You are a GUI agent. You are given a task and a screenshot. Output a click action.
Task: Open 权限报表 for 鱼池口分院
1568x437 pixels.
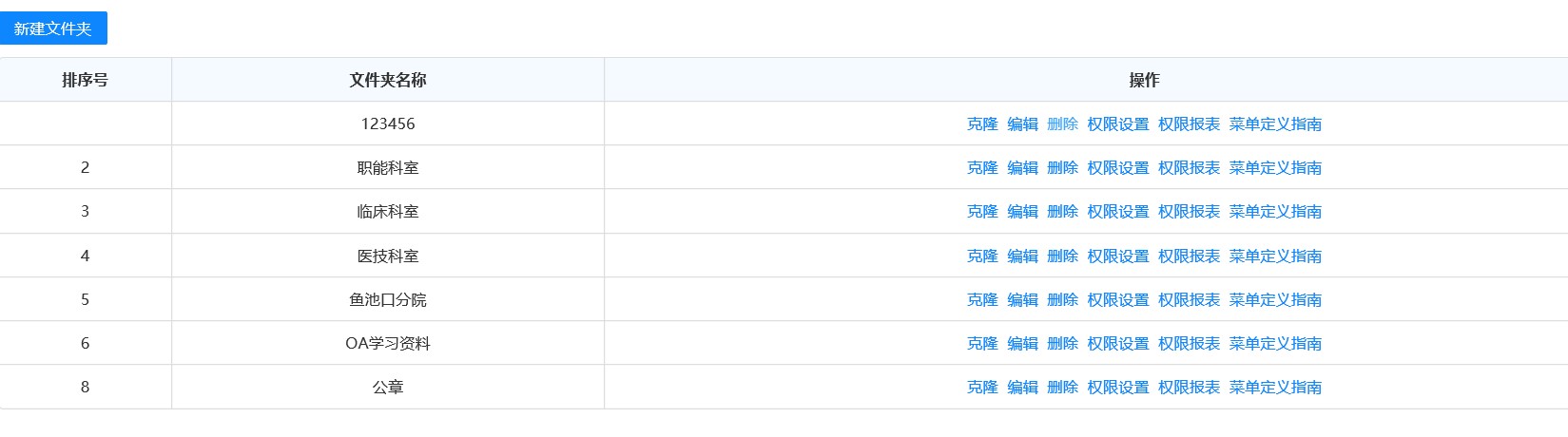[x=1189, y=299]
